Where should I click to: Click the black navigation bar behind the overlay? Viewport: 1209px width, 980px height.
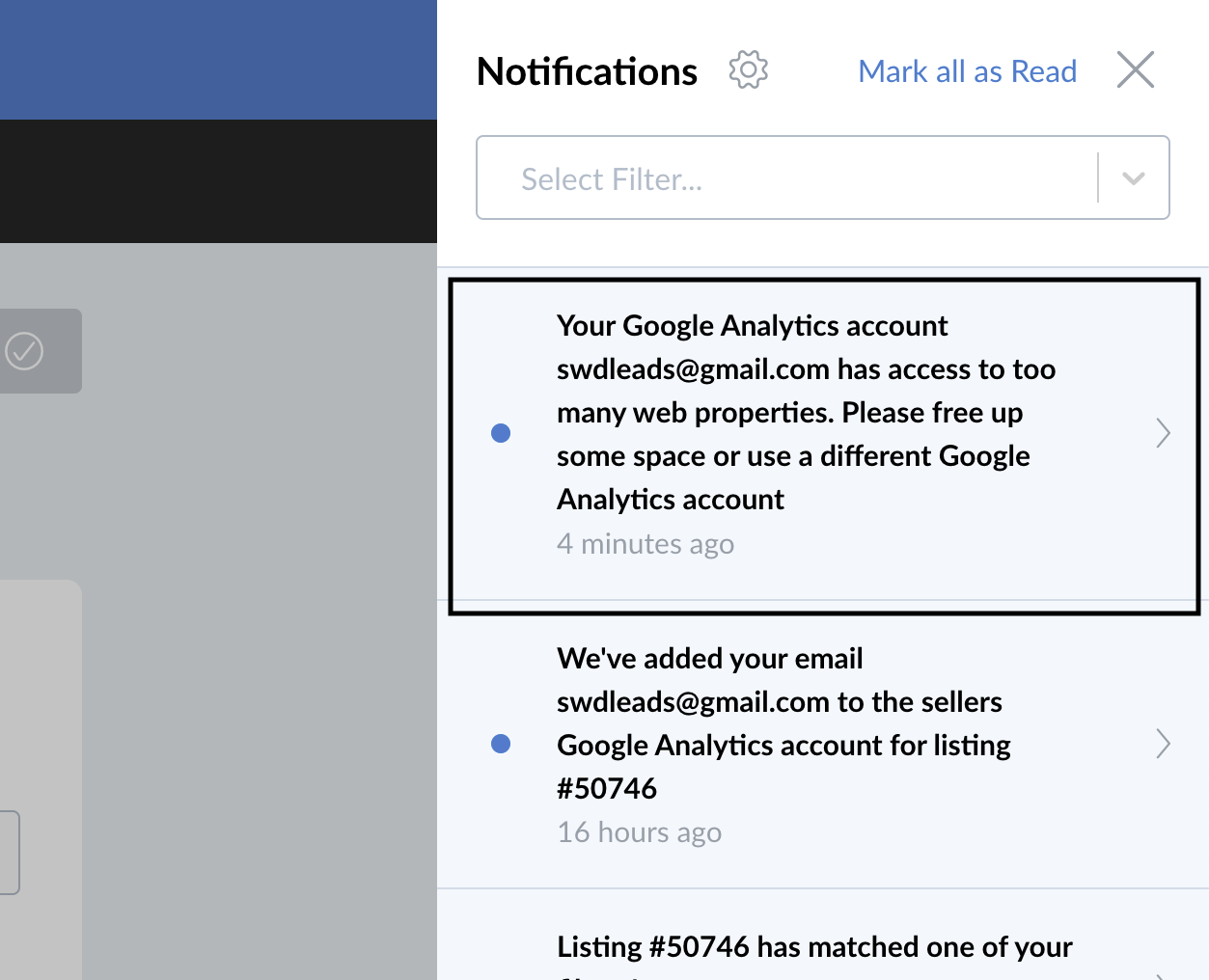(218, 181)
